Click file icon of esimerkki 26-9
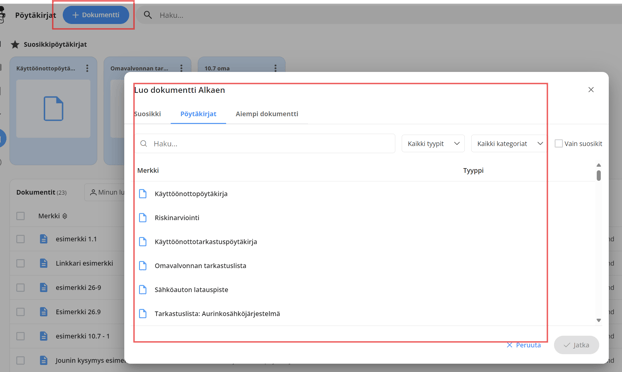 (x=44, y=288)
